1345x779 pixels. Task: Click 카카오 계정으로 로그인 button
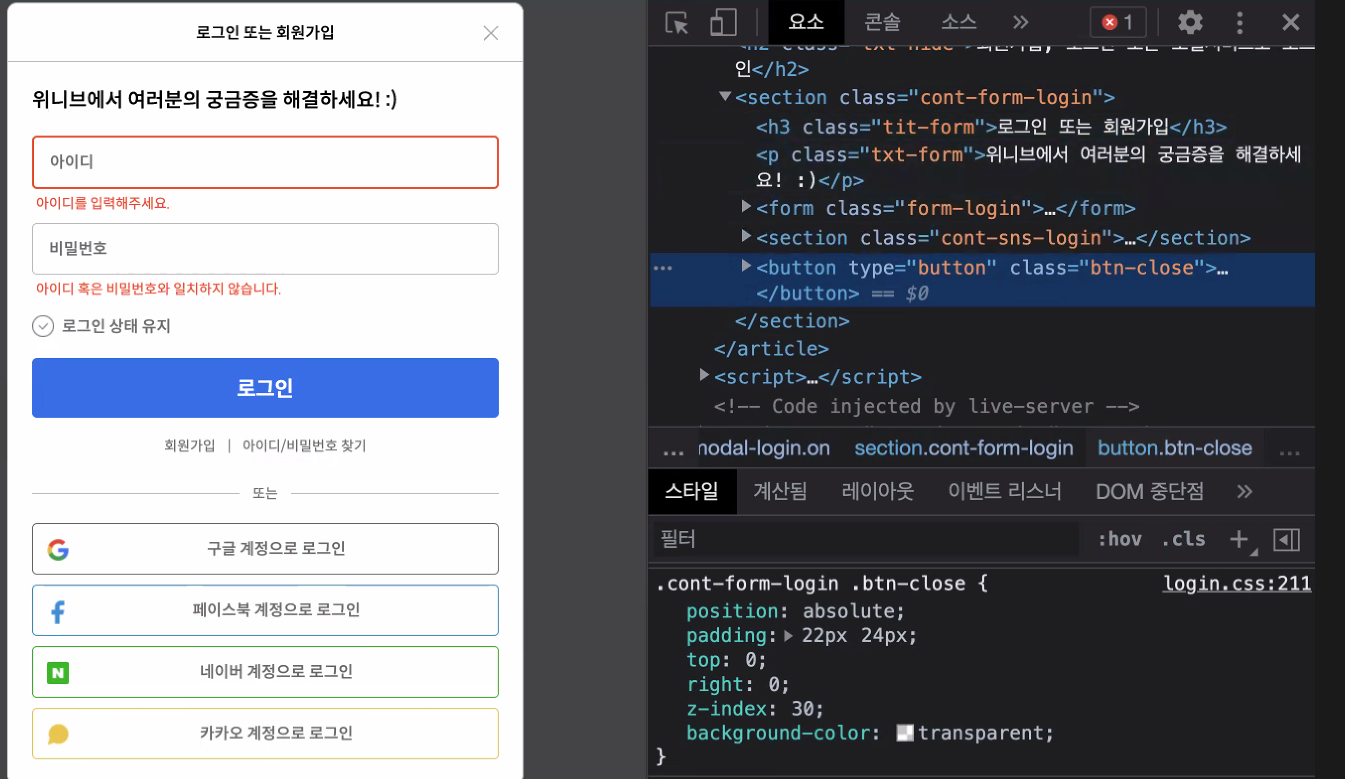(x=265, y=734)
